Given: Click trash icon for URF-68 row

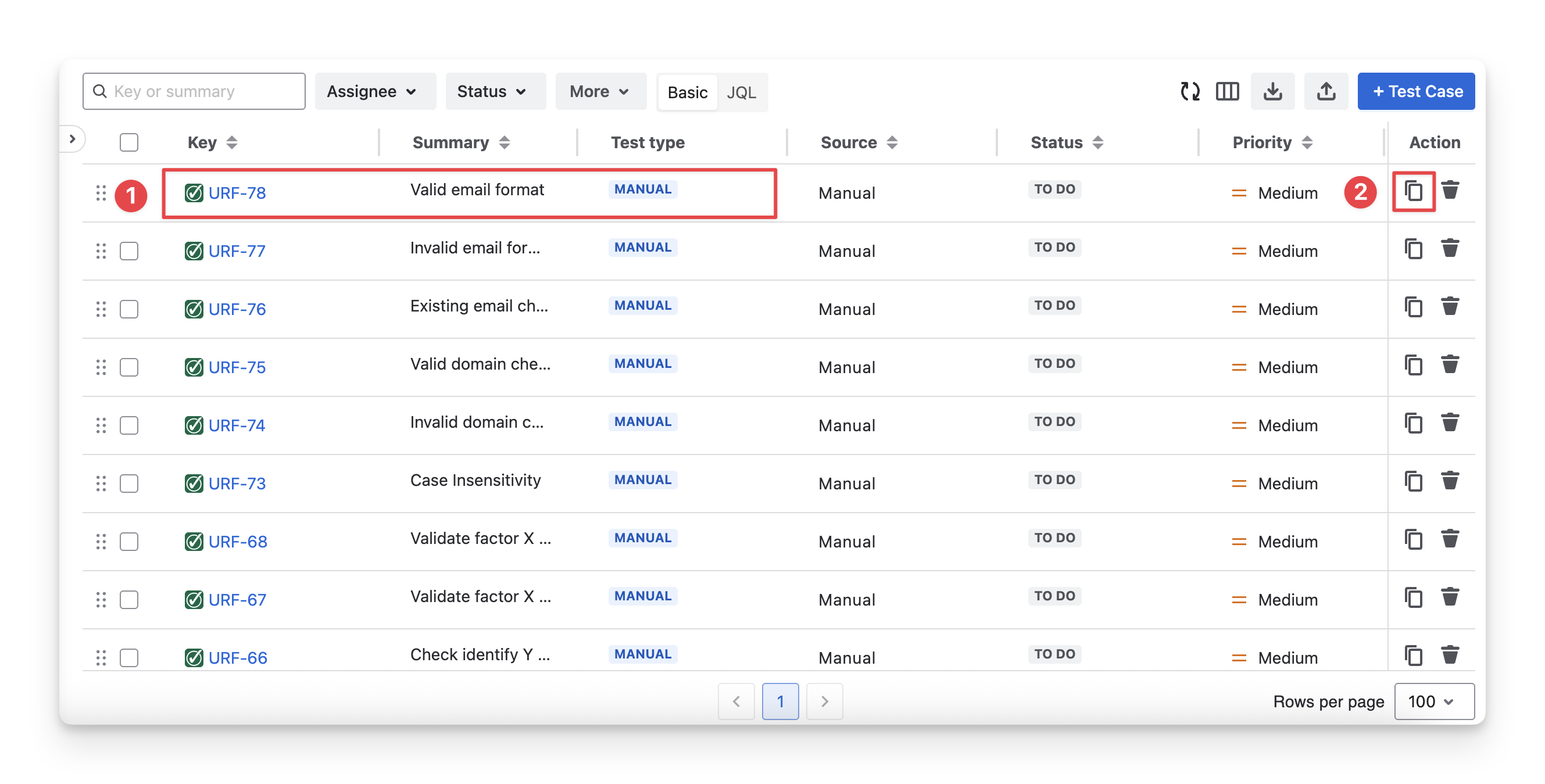Looking at the screenshot, I should tap(1450, 539).
